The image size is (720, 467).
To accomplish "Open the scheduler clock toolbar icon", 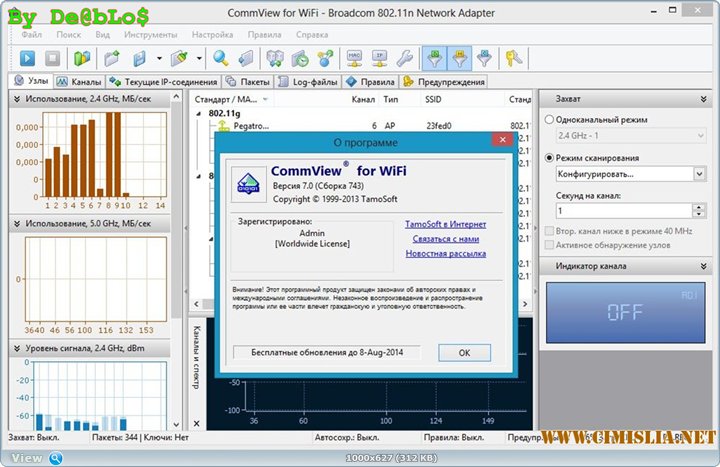I will click(300, 58).
